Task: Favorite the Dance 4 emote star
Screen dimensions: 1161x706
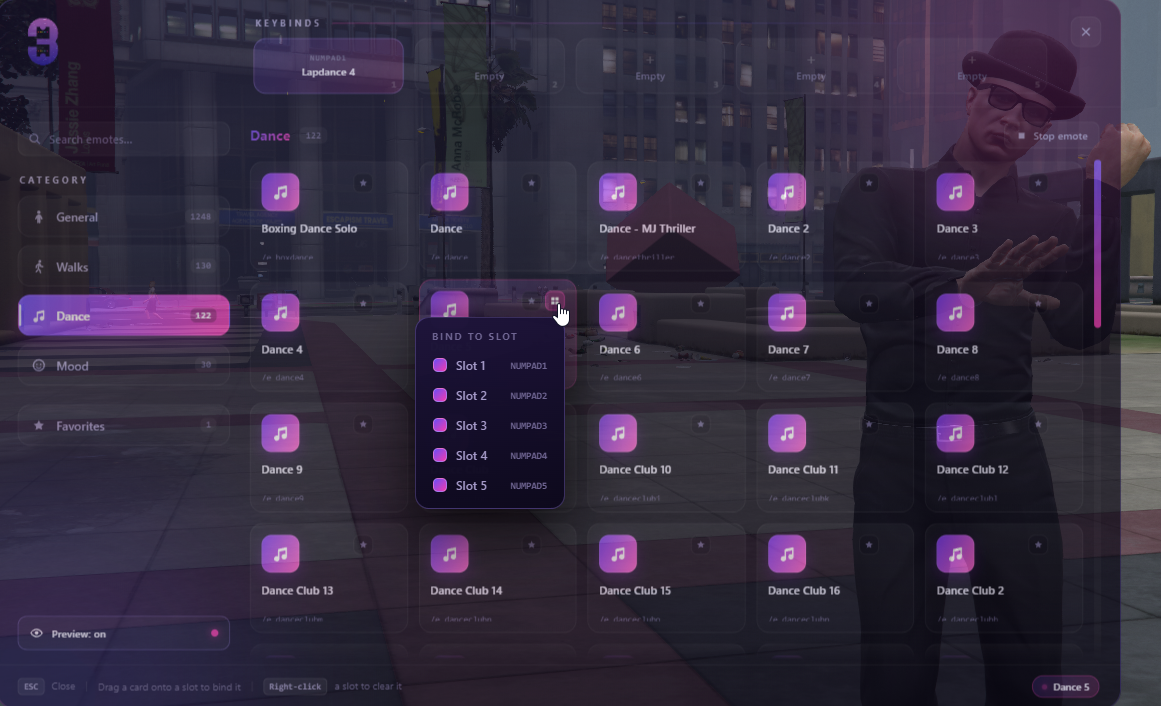Action: [x=363, y=303]
